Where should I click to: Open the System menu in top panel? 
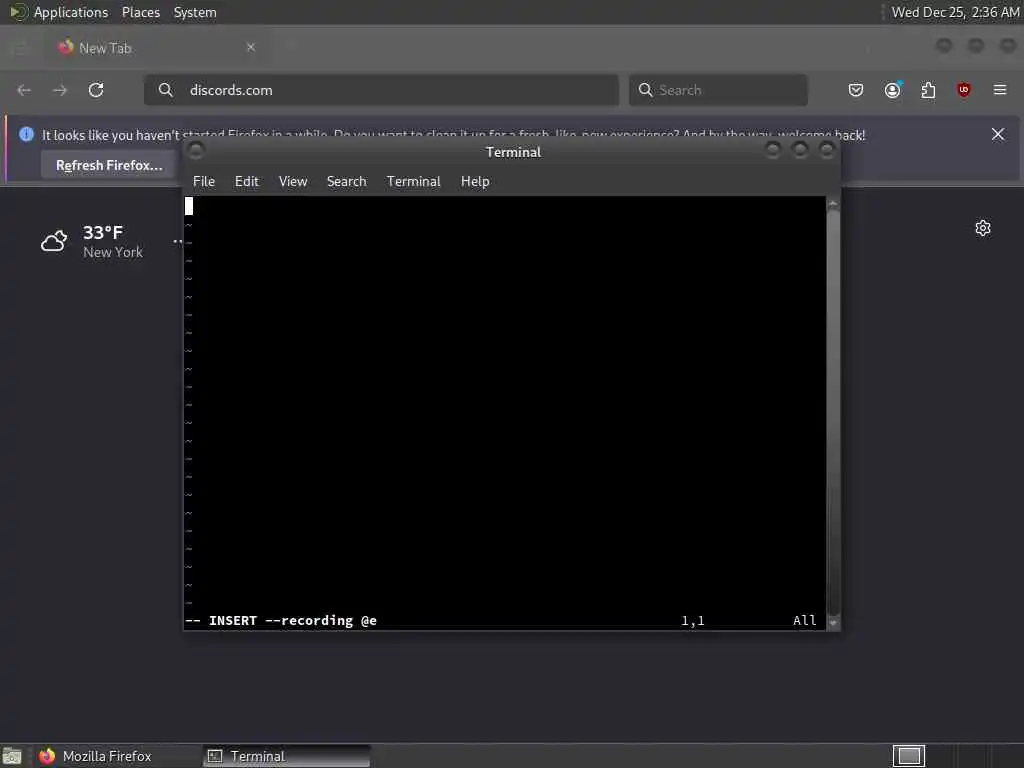[195, 12]
